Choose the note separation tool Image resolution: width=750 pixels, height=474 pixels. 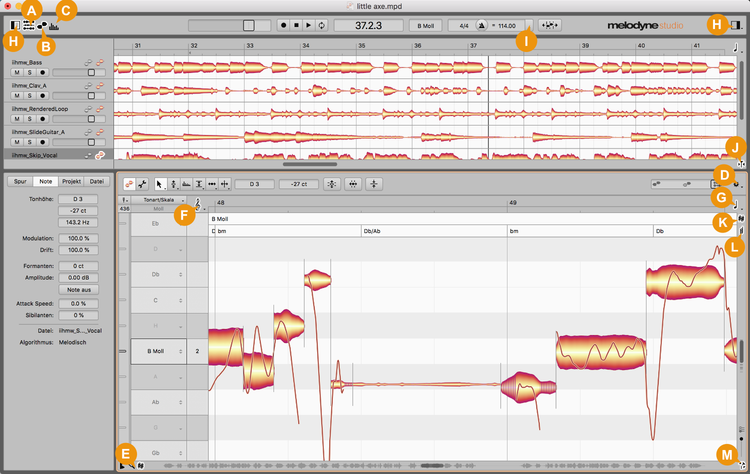point(225,184)
